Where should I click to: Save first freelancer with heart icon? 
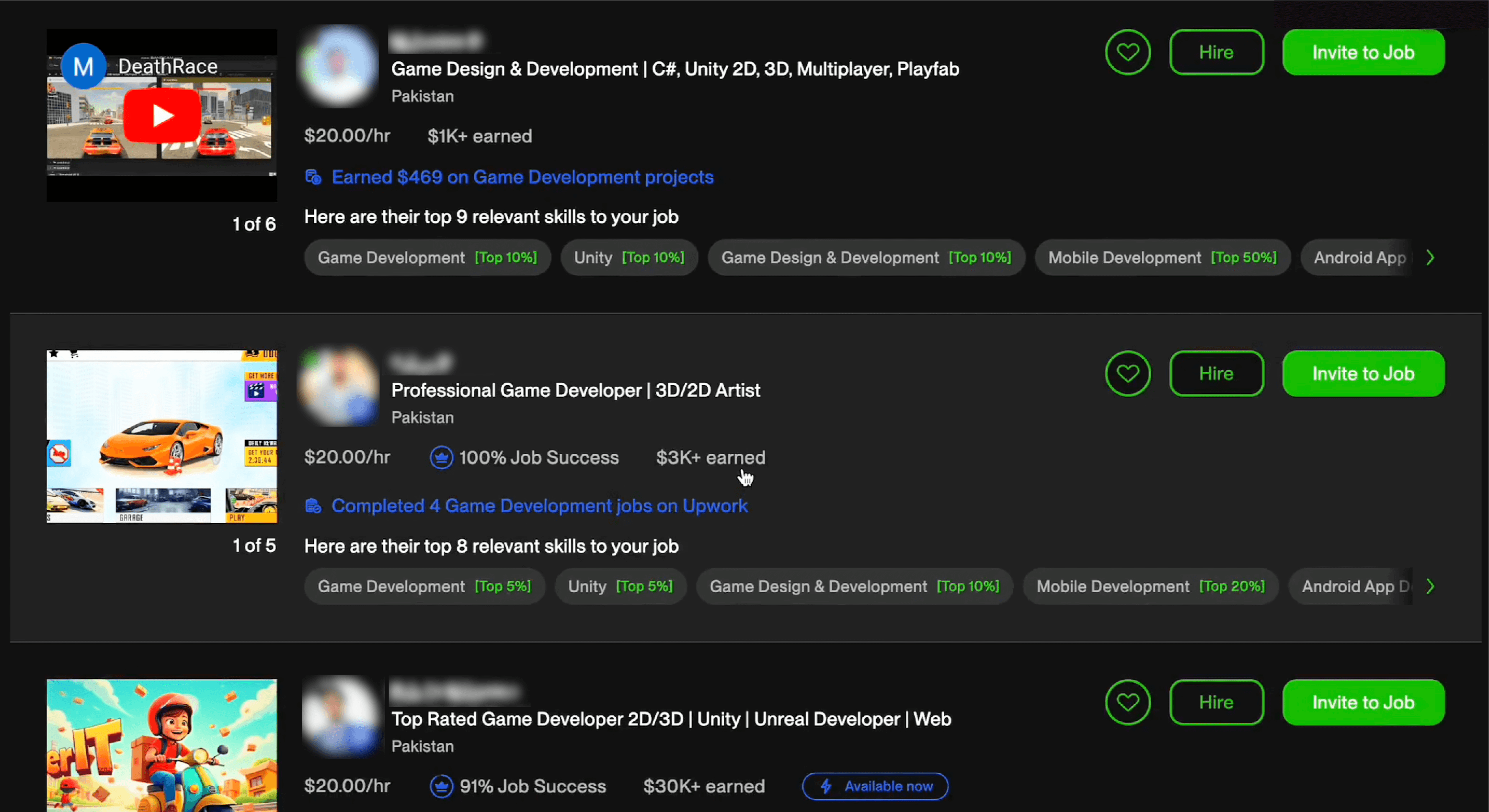click(x=1127, y=52)
